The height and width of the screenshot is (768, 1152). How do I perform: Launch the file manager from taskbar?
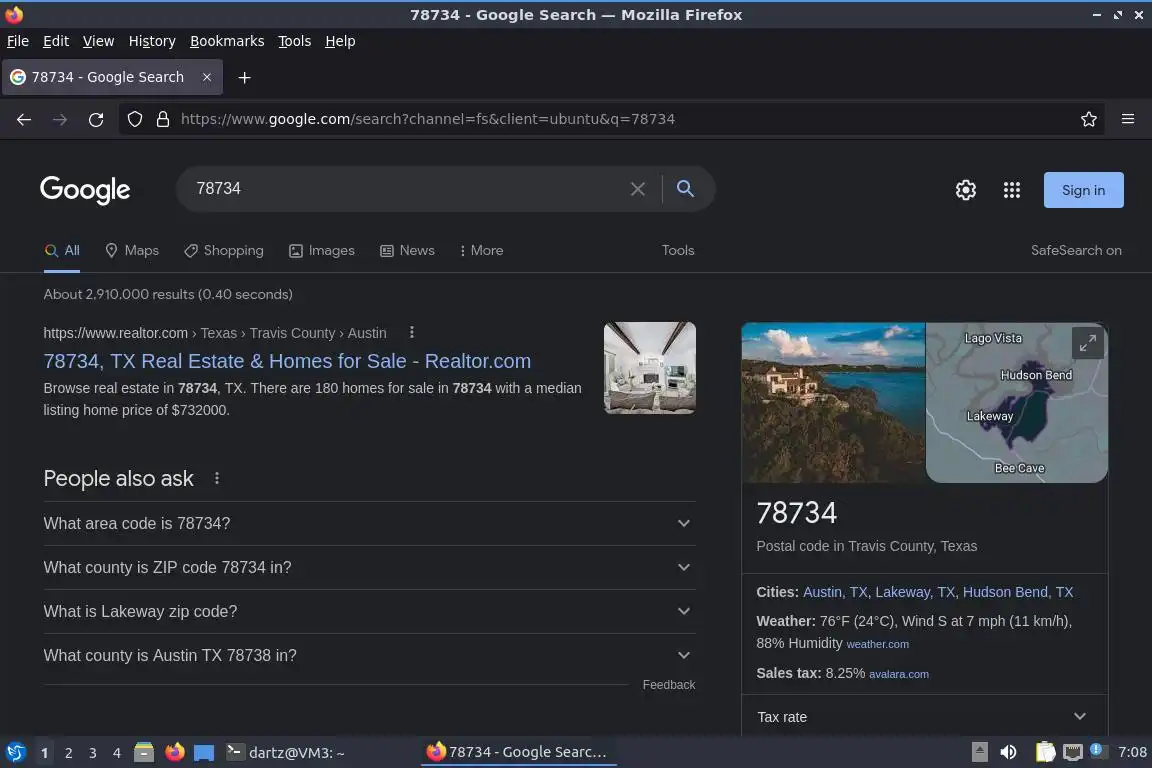(144, 753)
